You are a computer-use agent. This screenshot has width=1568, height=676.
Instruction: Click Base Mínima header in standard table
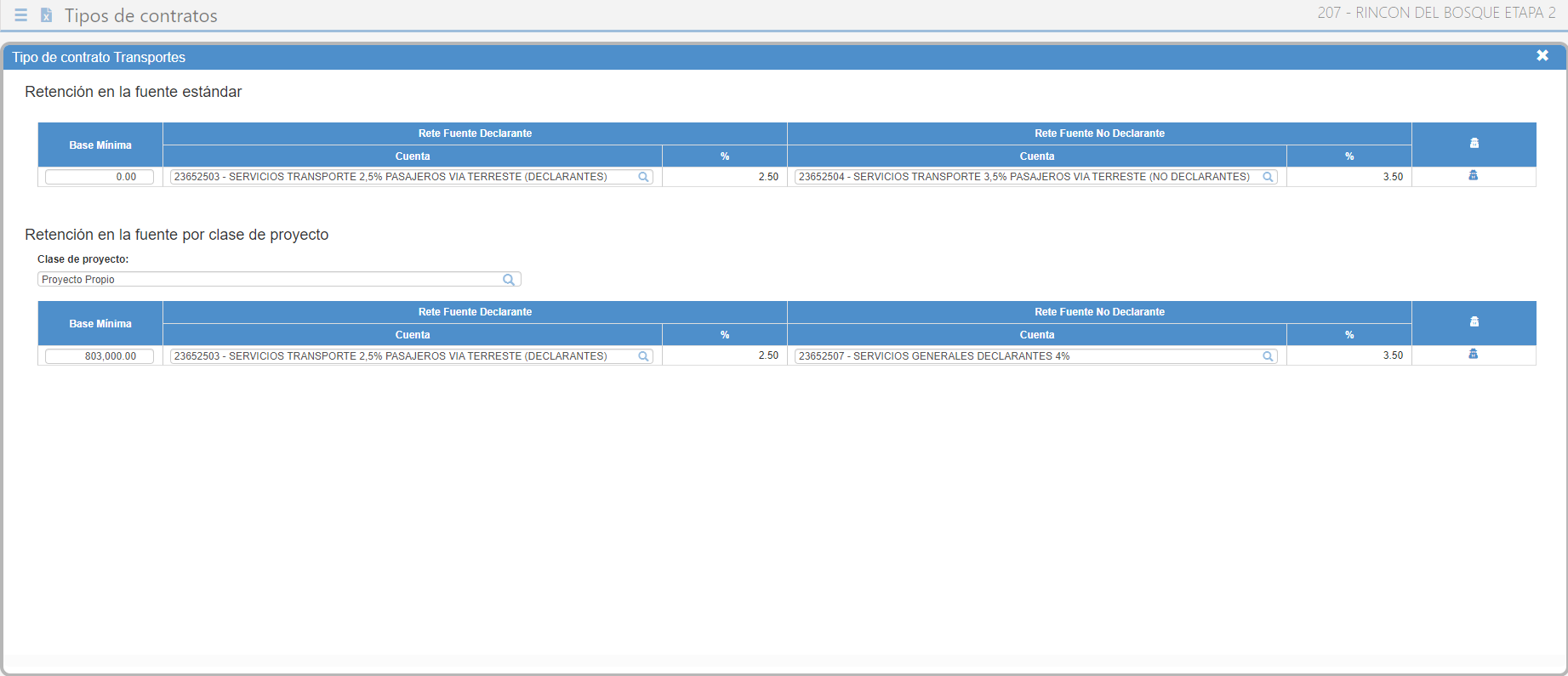pos(100,145)
